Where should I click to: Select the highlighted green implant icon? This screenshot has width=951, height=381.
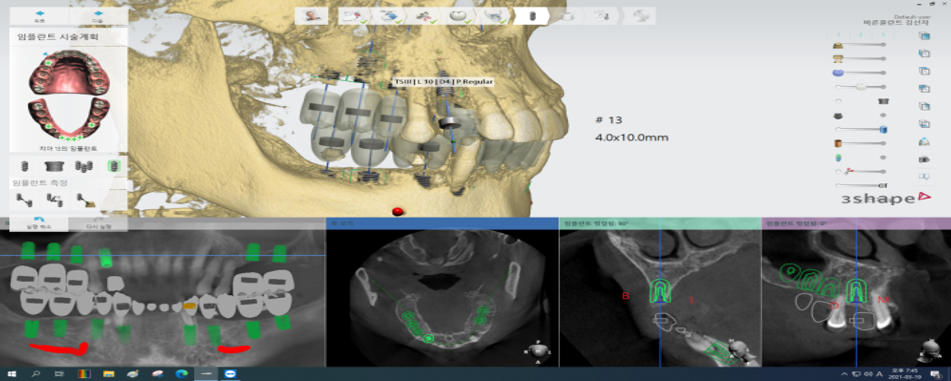click(113, 165)
